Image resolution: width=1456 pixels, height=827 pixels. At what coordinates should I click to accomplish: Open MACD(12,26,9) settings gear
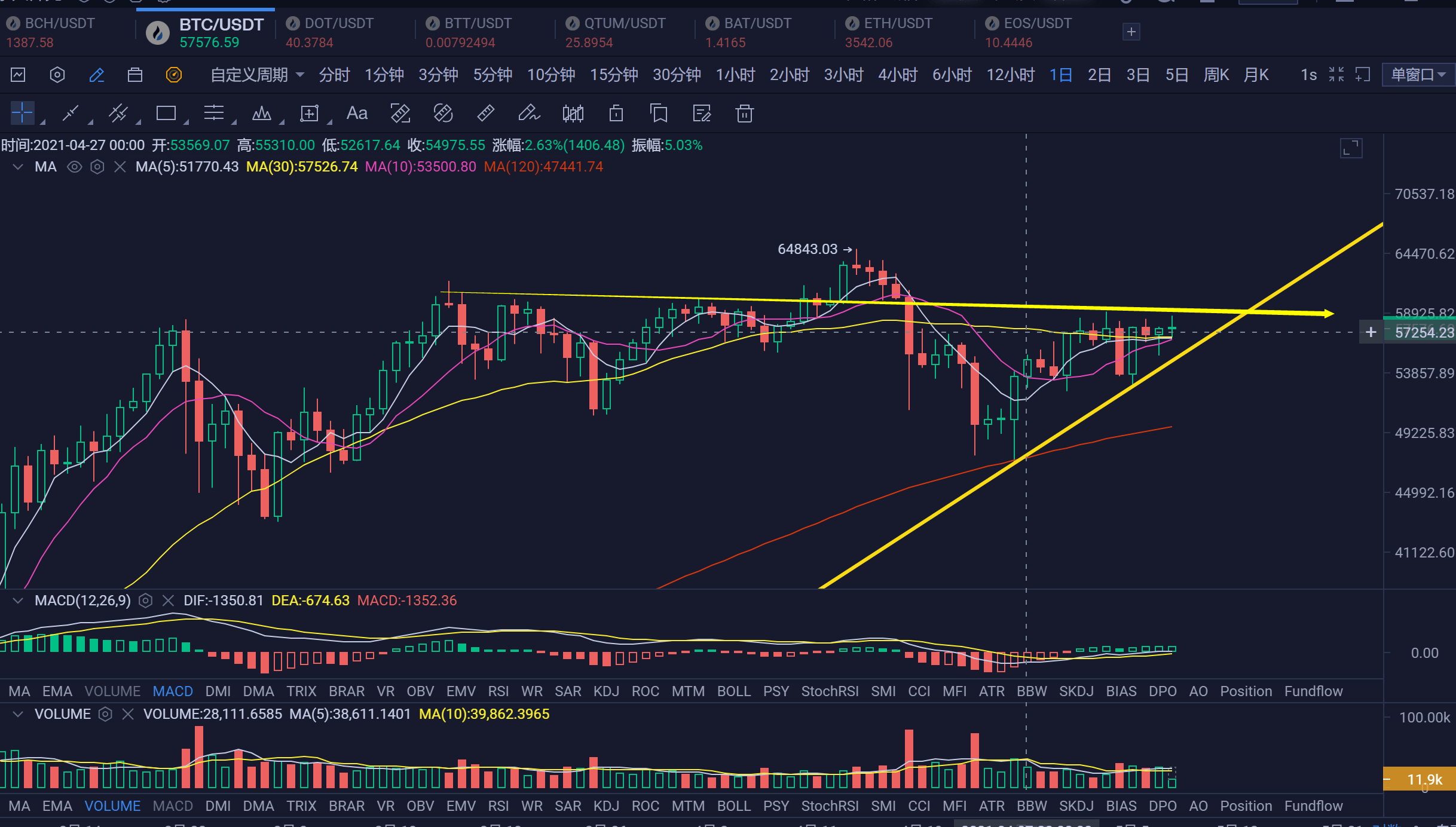145,601
